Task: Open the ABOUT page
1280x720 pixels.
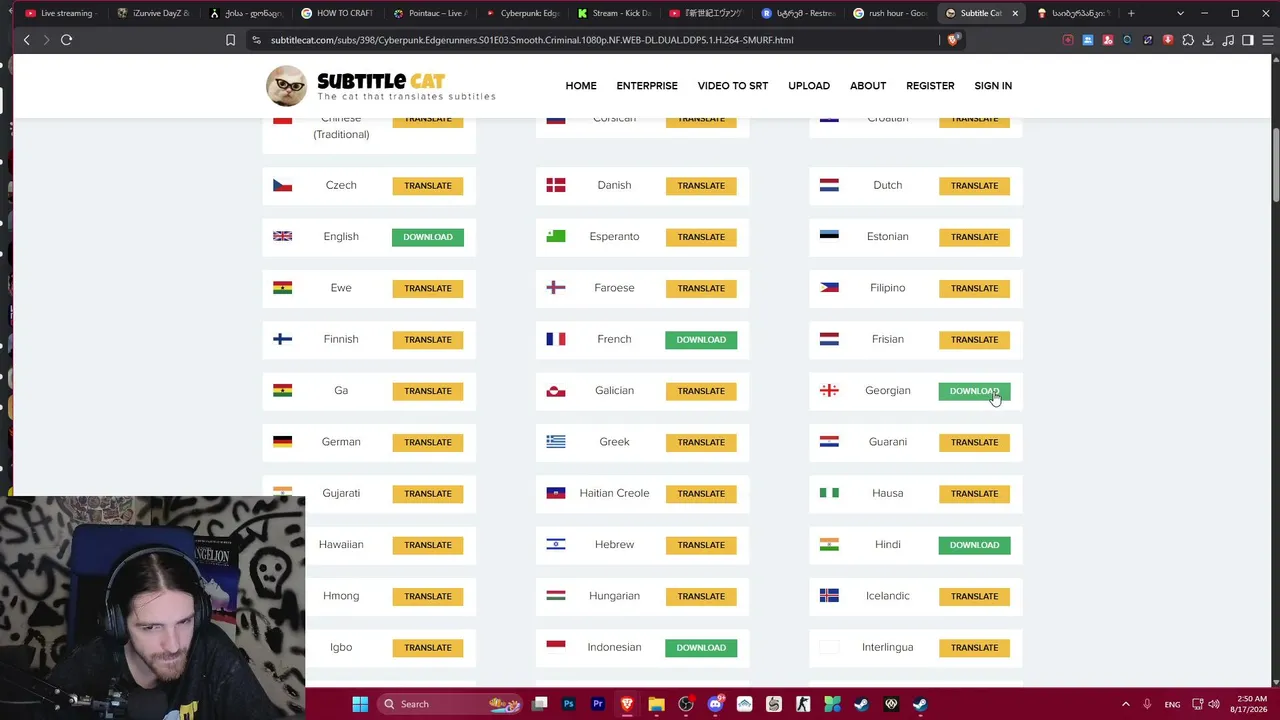Action: tap(868, 86)
